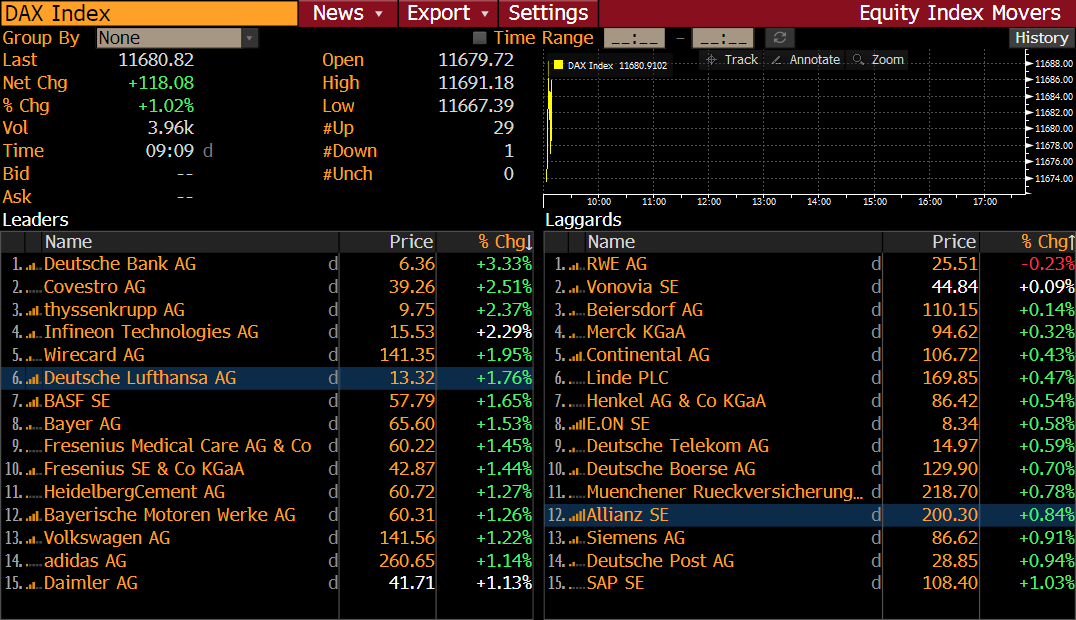This screenshot has width=1076, height=620.
Task: Open Henkel AG & Co KGaA row
Action: [x=810, y=401]
